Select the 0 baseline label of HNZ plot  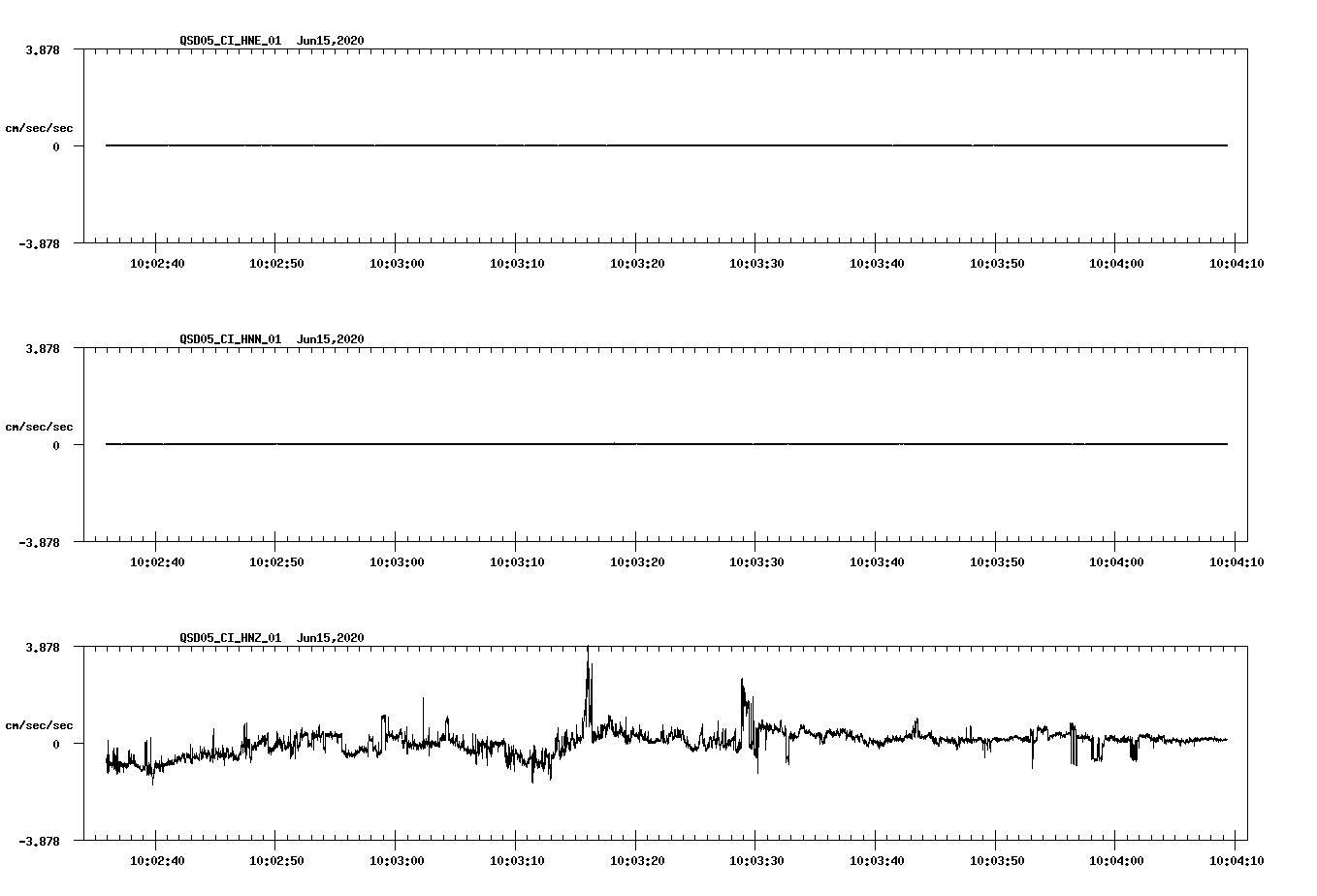click(x=56, y=744)
